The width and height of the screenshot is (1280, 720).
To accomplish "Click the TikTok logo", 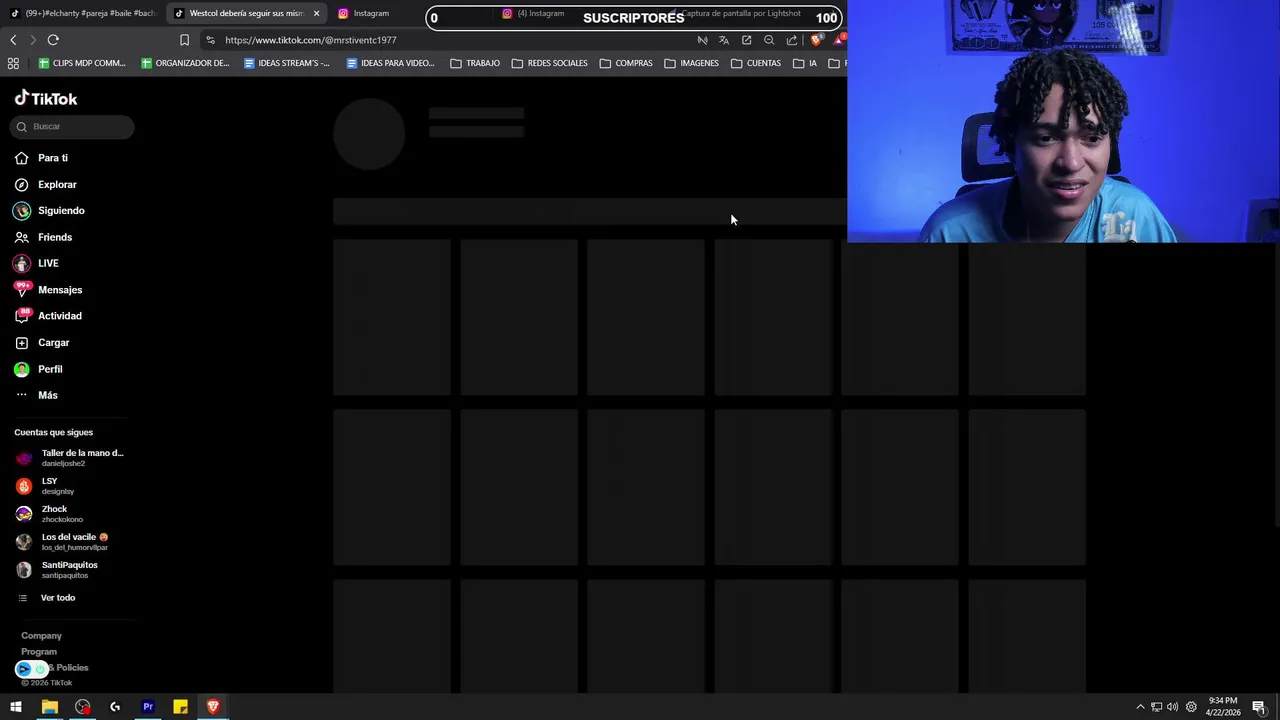I will pos(46,98).
